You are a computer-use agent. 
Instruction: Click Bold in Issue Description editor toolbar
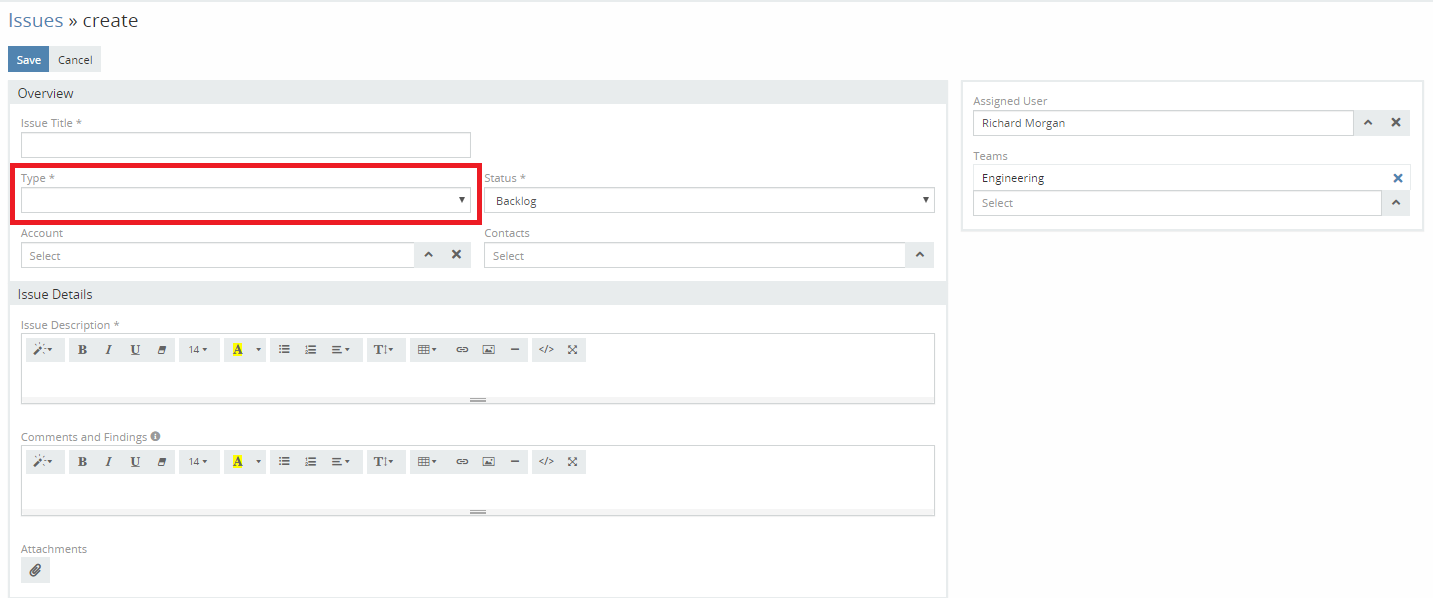tap(83, 350)
